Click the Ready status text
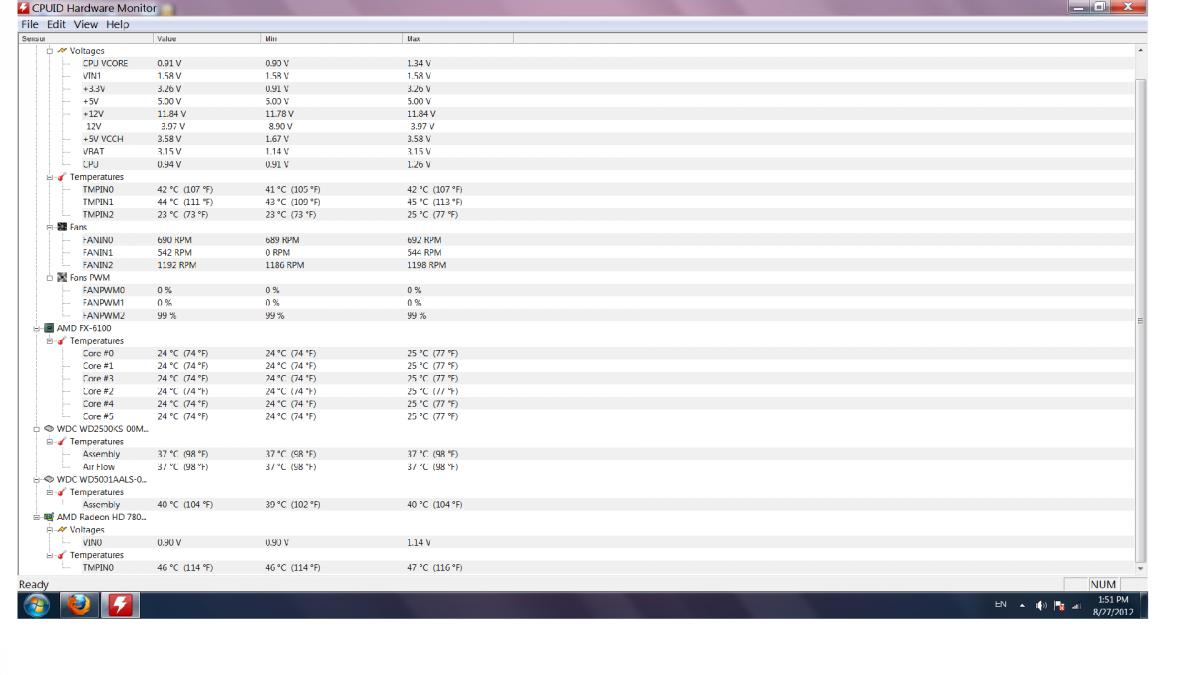Viewport: 1200px width, 675px height. (x=34, y=584)
